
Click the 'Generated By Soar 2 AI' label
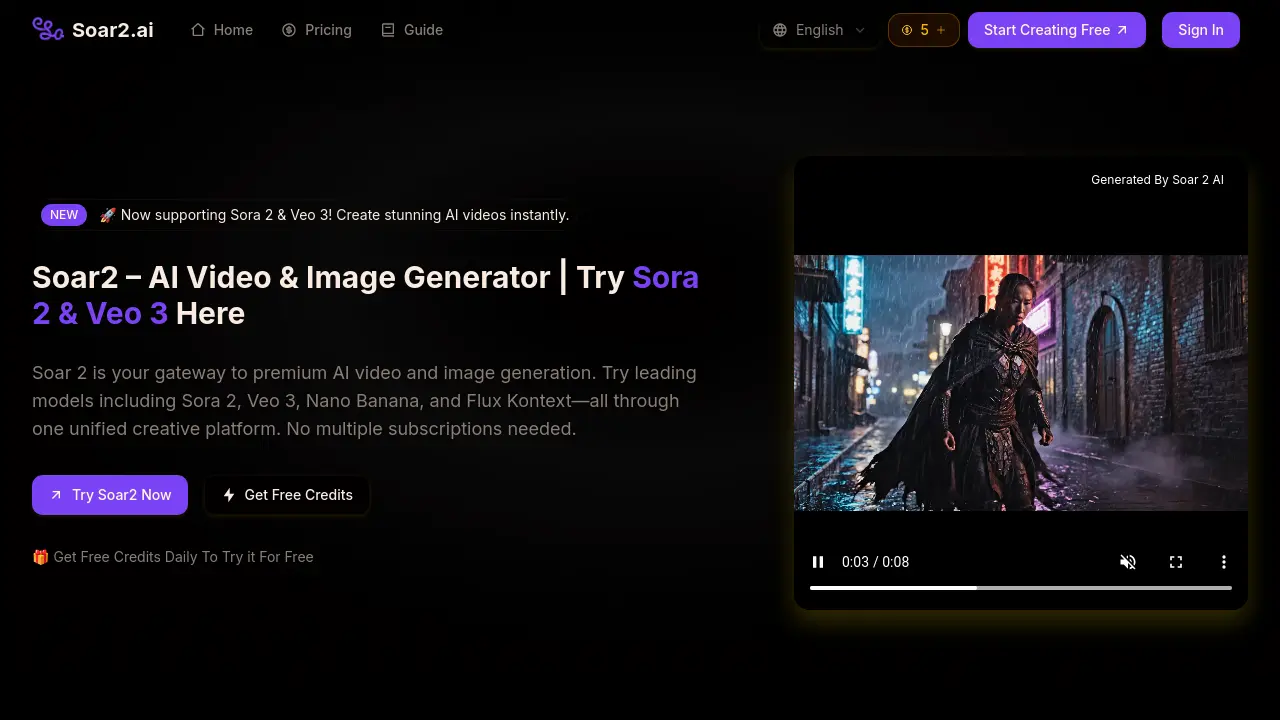1157,180
